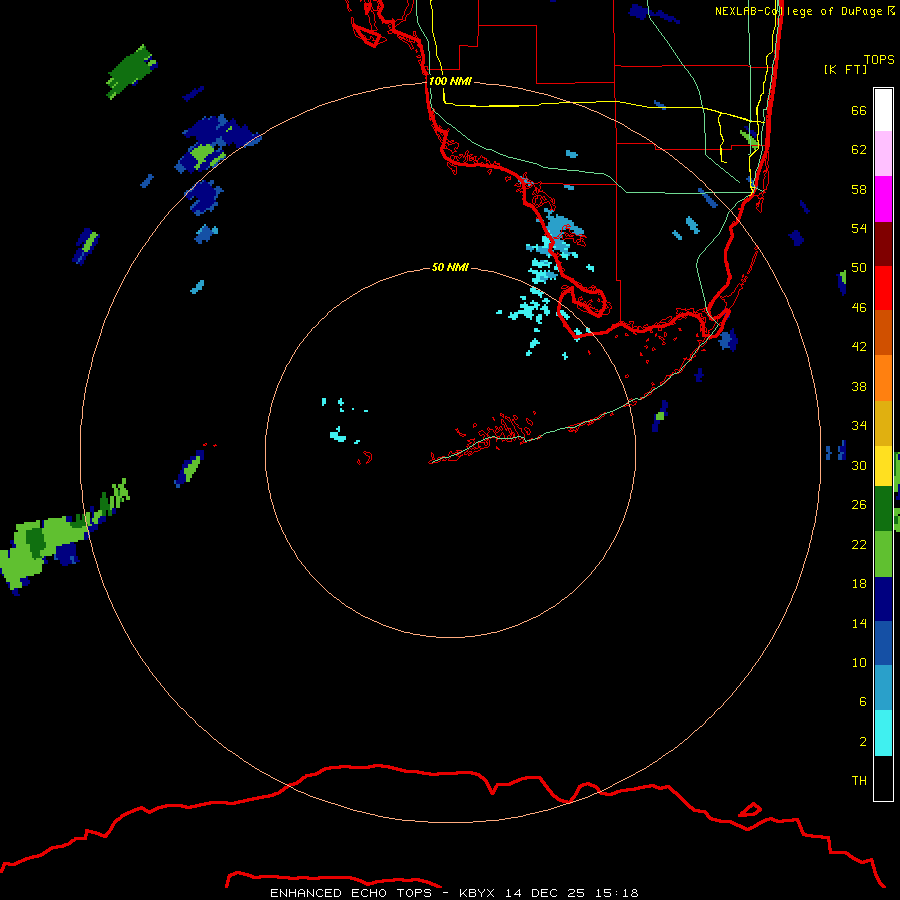Image resolution: width=900 pixels, height=900 pixels.
Task: Click the magenta 58 kft legend swatch
Action: pyautogui.click(x=883, y=199)
